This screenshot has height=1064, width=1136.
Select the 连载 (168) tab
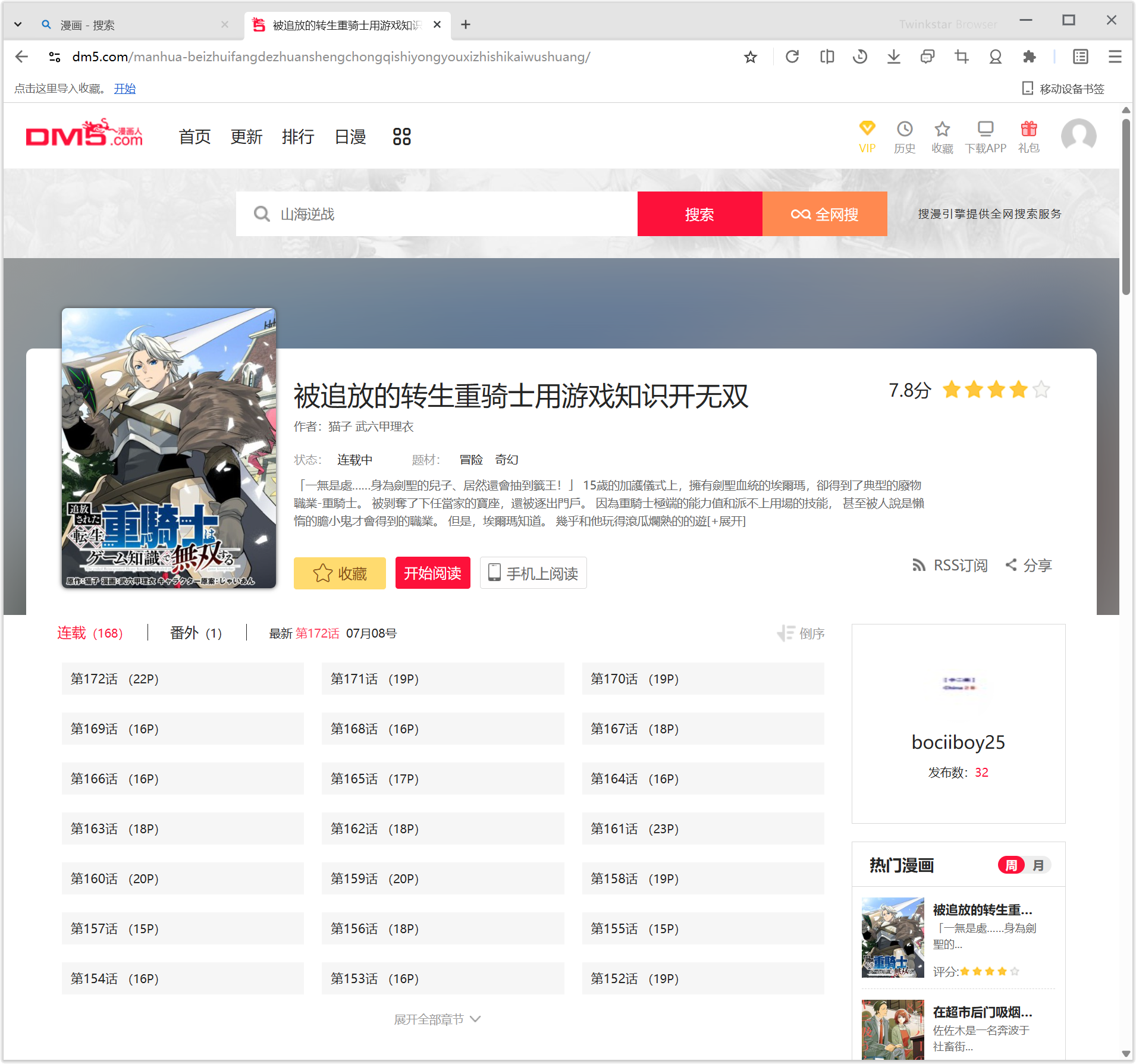(x=90, y=633)
